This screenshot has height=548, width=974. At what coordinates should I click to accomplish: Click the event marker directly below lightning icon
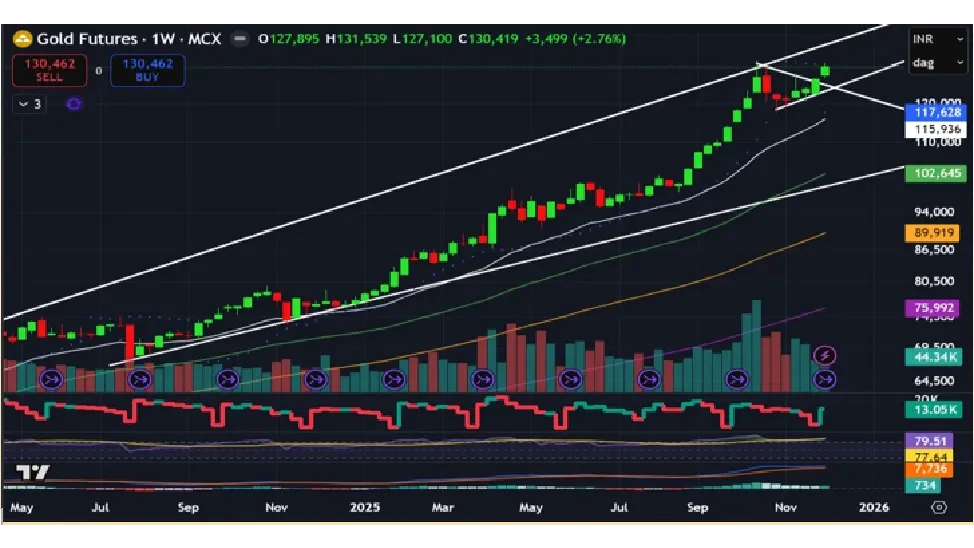point(824,379)
